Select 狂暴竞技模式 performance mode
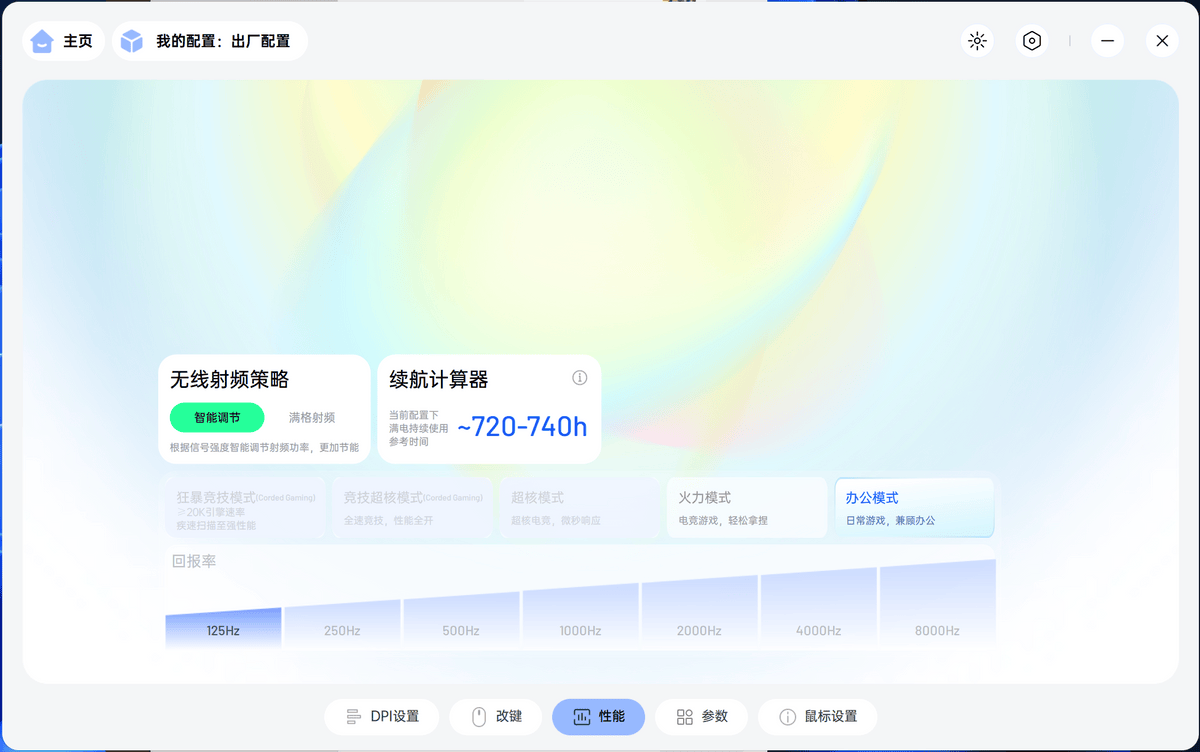The height and width of the screenshot is (752, 1200). [x=246, y=509]
